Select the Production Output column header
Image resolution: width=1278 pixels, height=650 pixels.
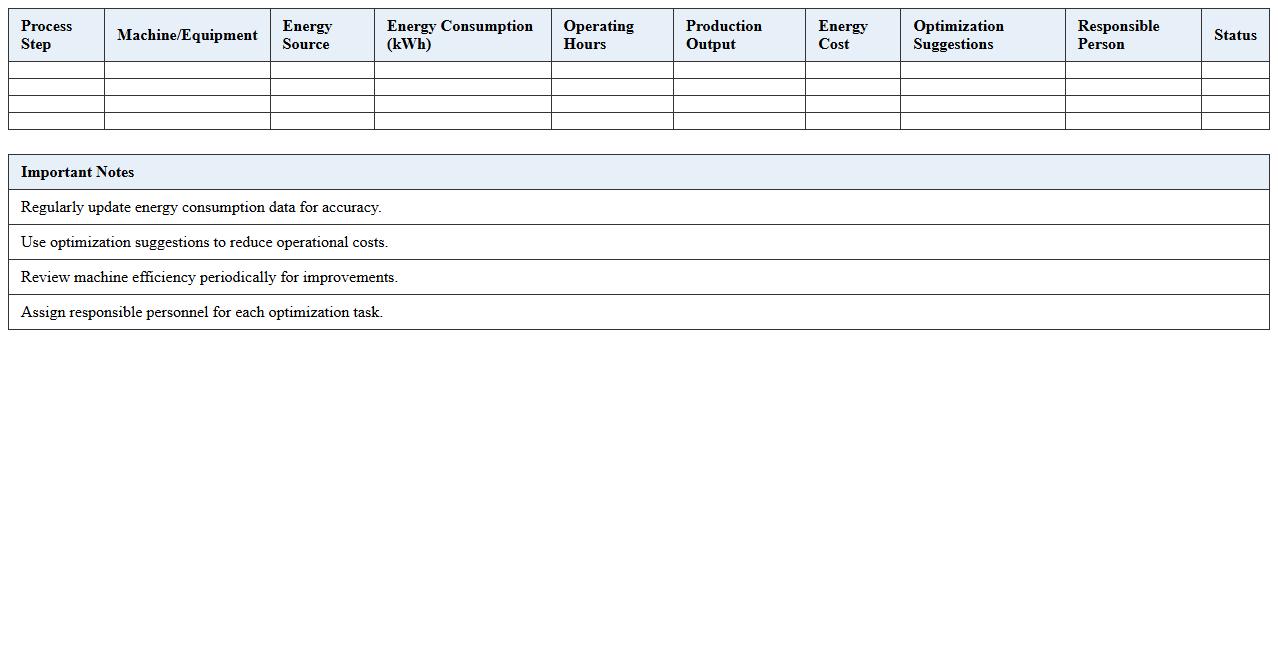coord(724,35)
